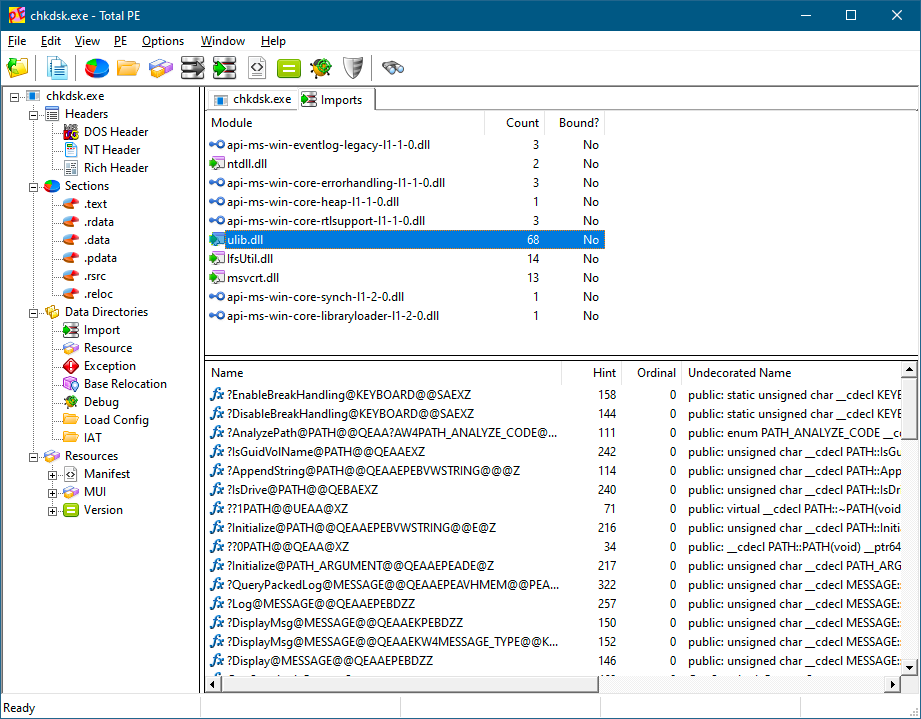Click the gray shield toolbar icon
The height and width of the screenshot is (719, 921).
click(x=352, y=68)
